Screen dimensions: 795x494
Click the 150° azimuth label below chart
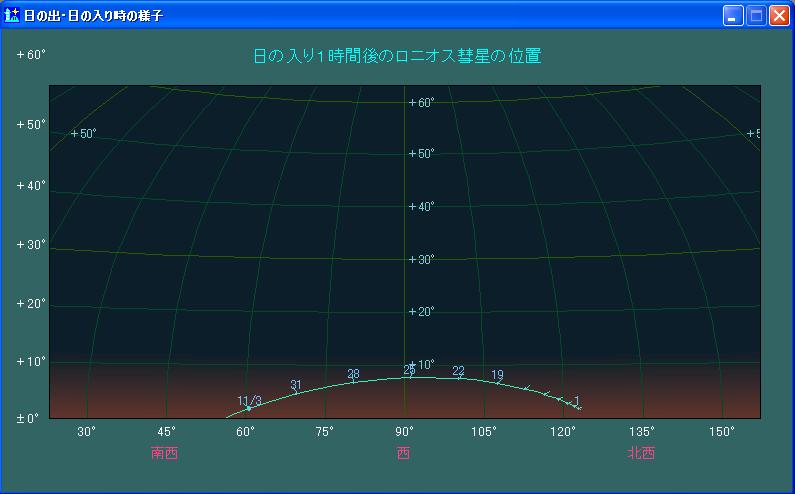click(x=721, y=431)
